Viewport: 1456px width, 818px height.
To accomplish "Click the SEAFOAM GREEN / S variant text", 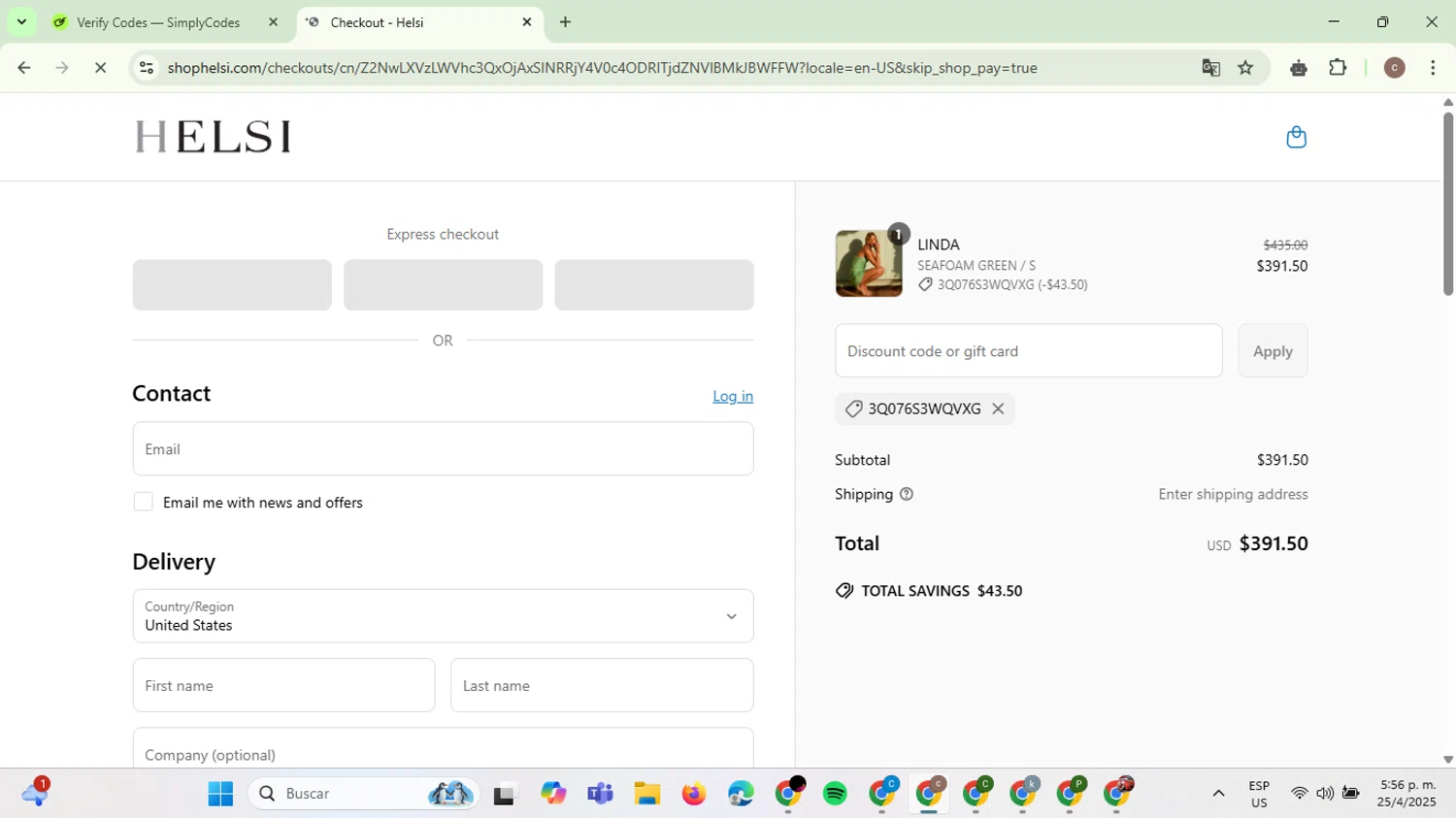I will 976,265.
